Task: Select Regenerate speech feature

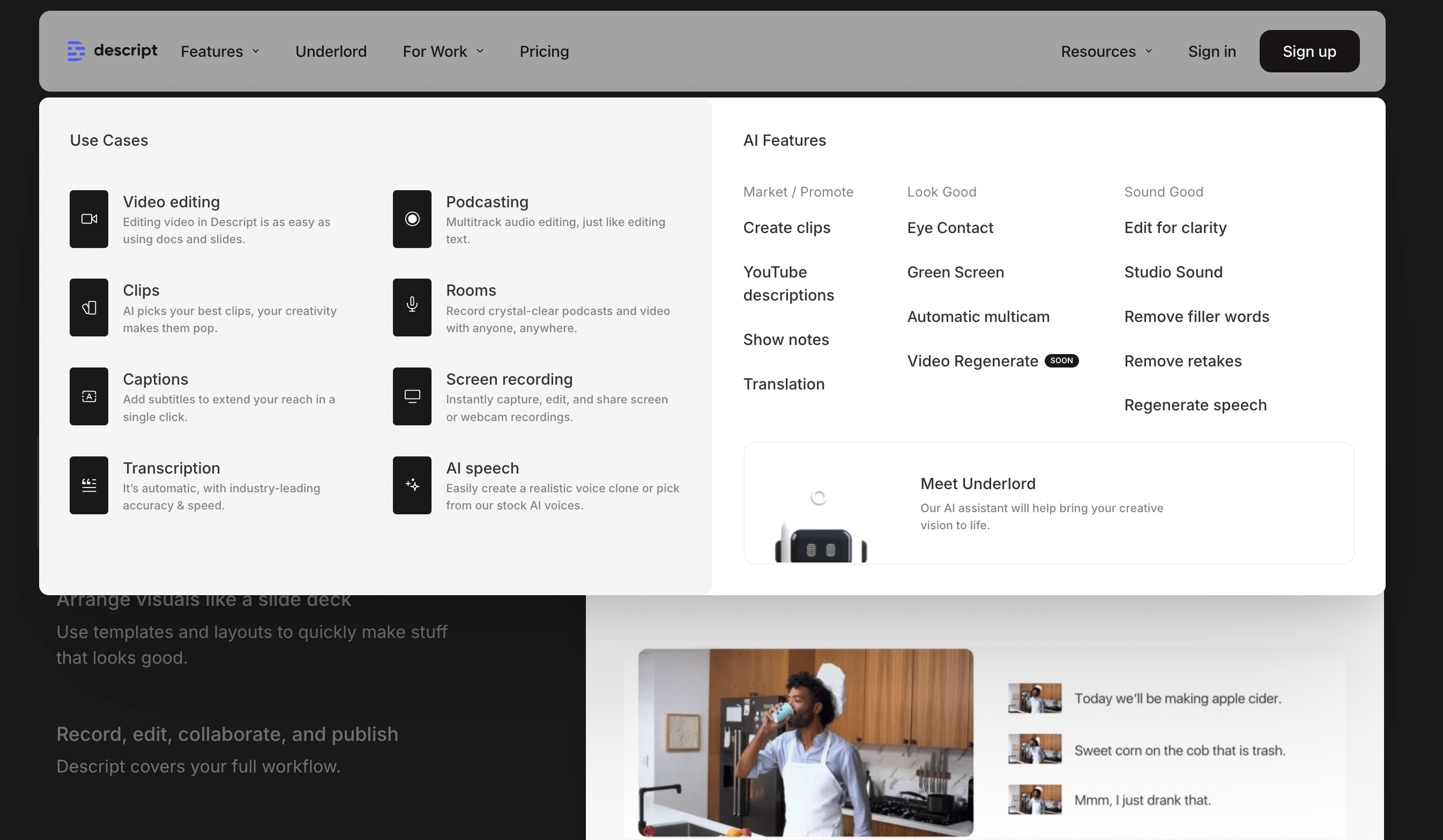Action: 1195,405
